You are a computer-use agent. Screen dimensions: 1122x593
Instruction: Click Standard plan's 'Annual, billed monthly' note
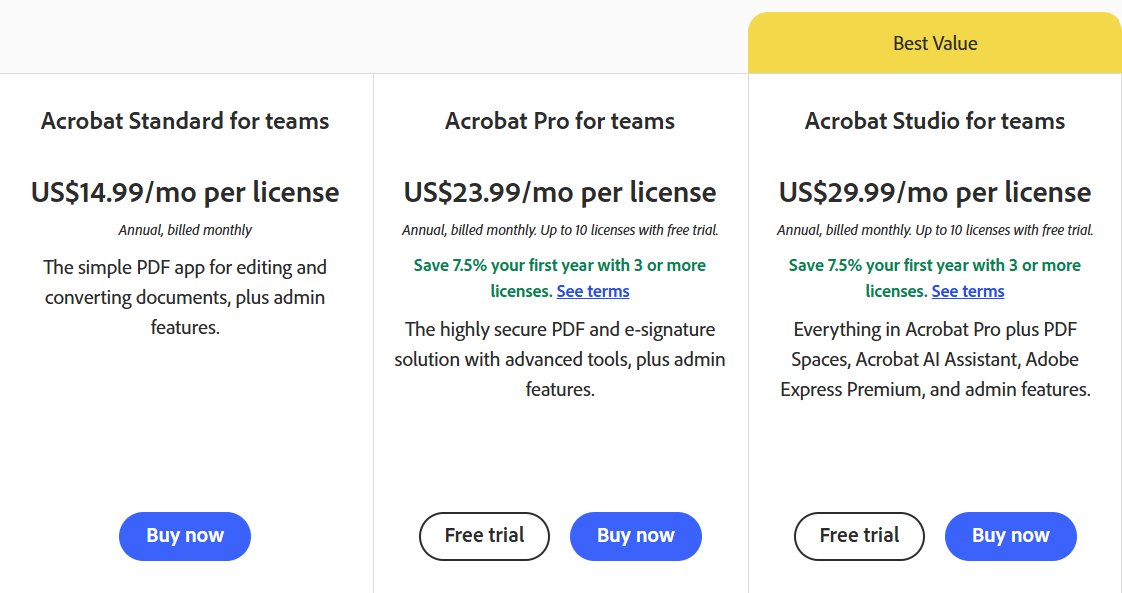(185, 230)
